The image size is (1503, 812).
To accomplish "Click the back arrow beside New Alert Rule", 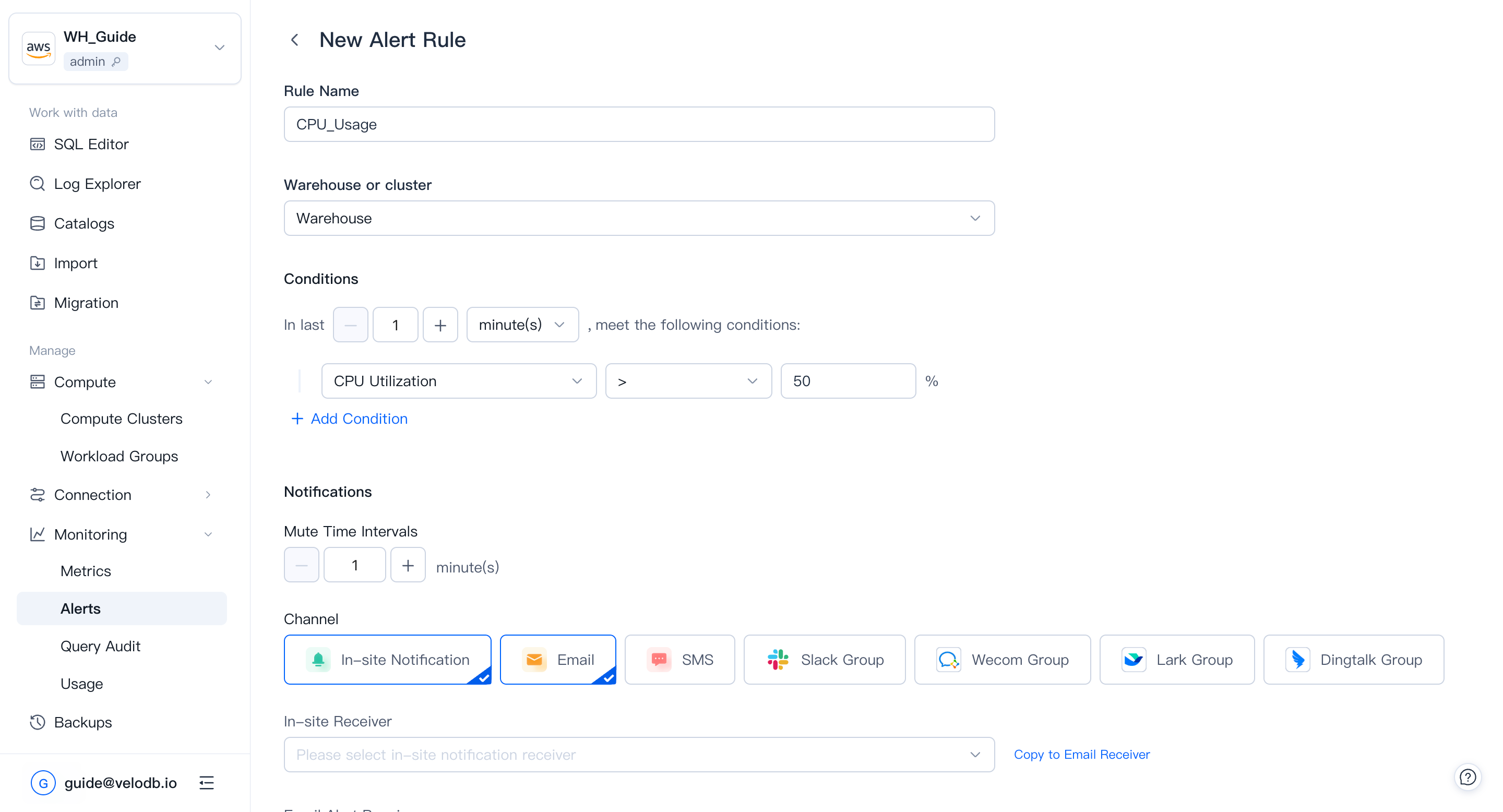I will click(x=295, y=40).
